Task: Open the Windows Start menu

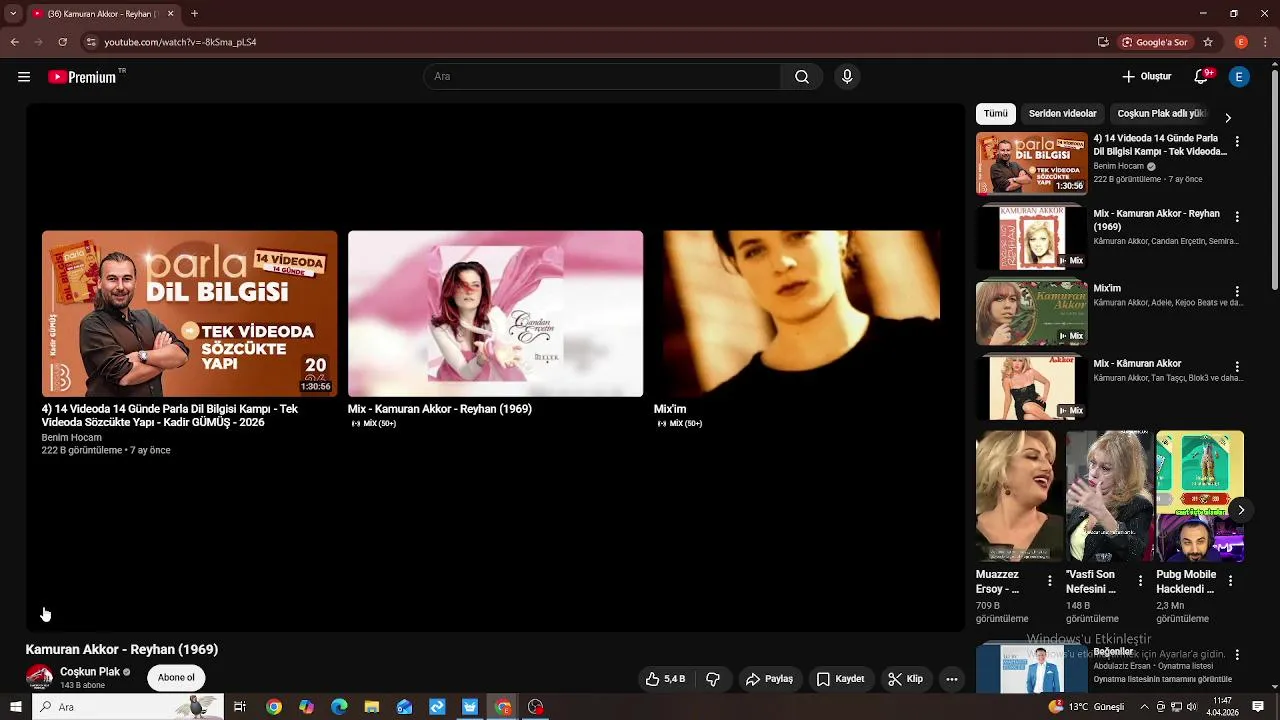Action: tap(15, 707)
